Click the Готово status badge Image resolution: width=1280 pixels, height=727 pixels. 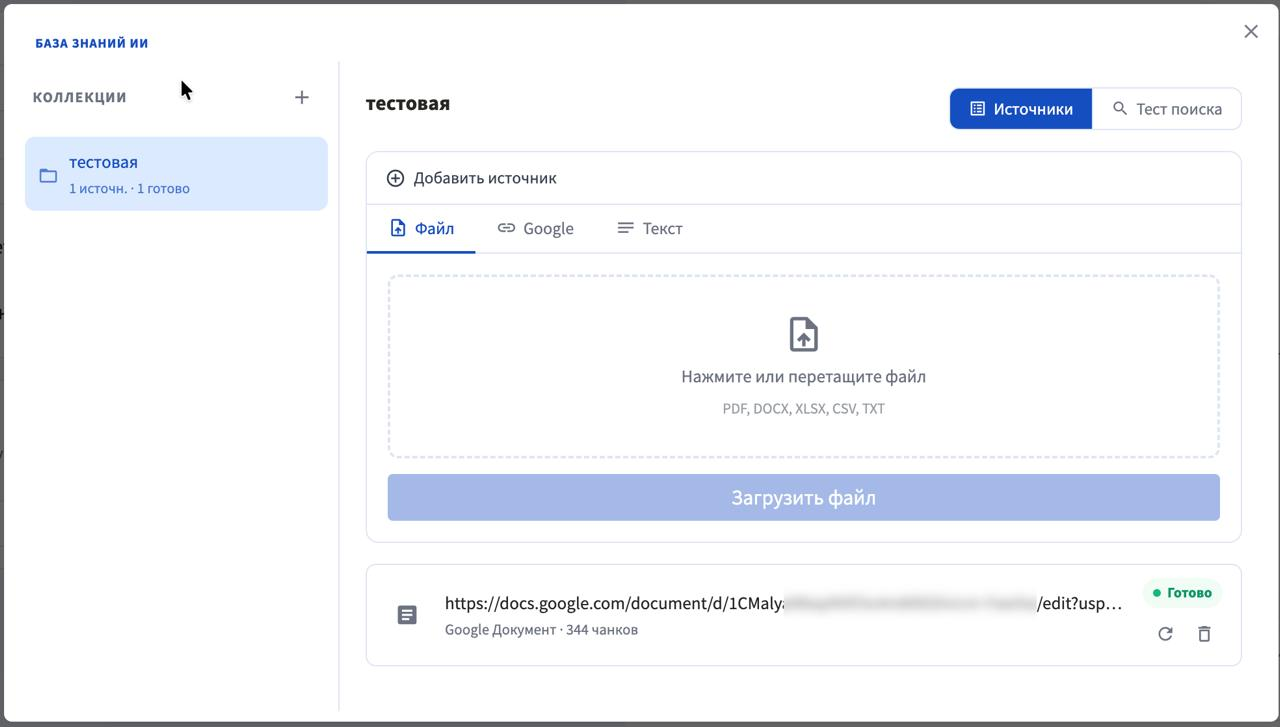[x=1182, y=593]
